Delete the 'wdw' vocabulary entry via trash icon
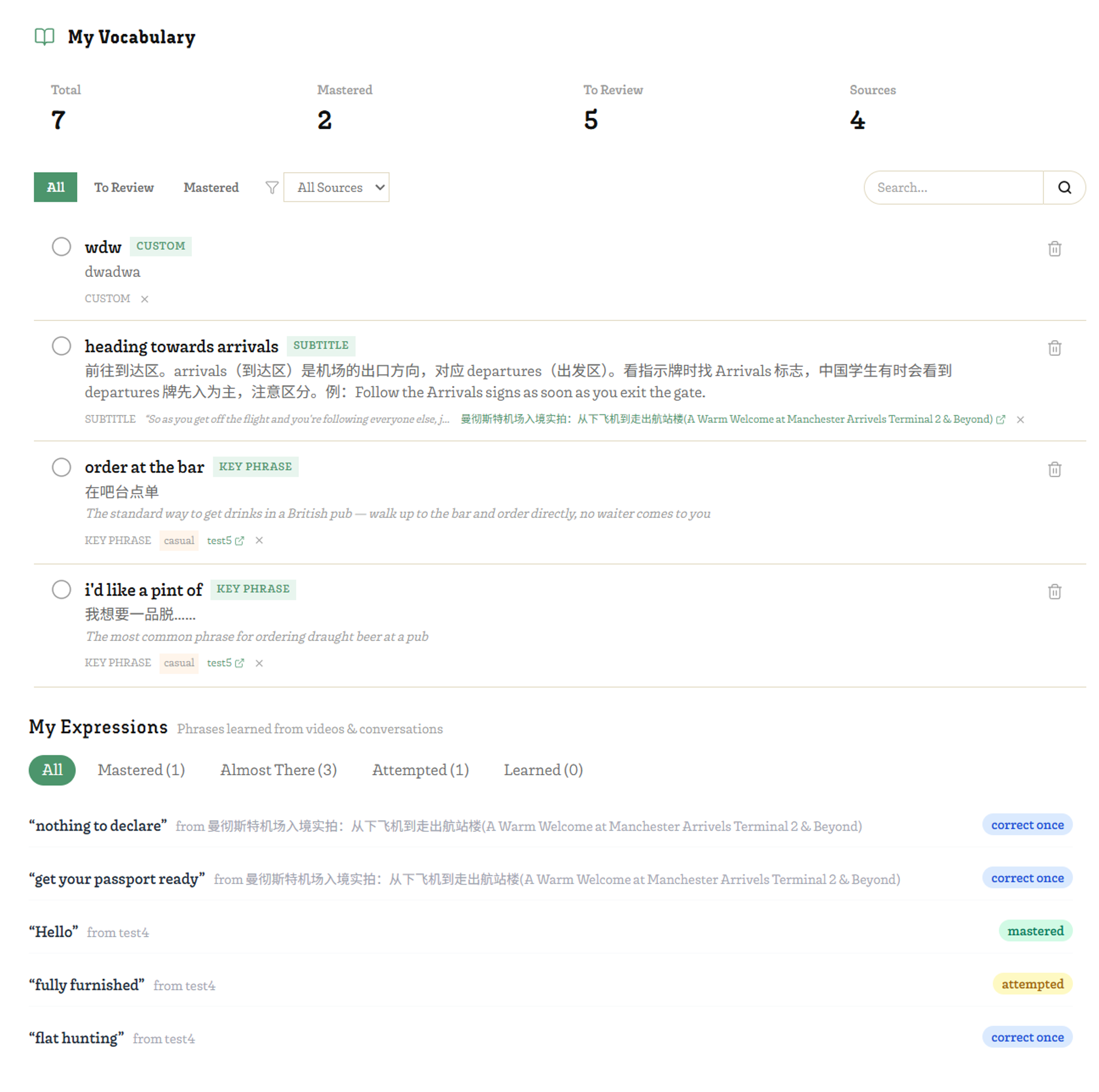The height and width of the screenshot is (1092, 1099). tap(1054, 249)
